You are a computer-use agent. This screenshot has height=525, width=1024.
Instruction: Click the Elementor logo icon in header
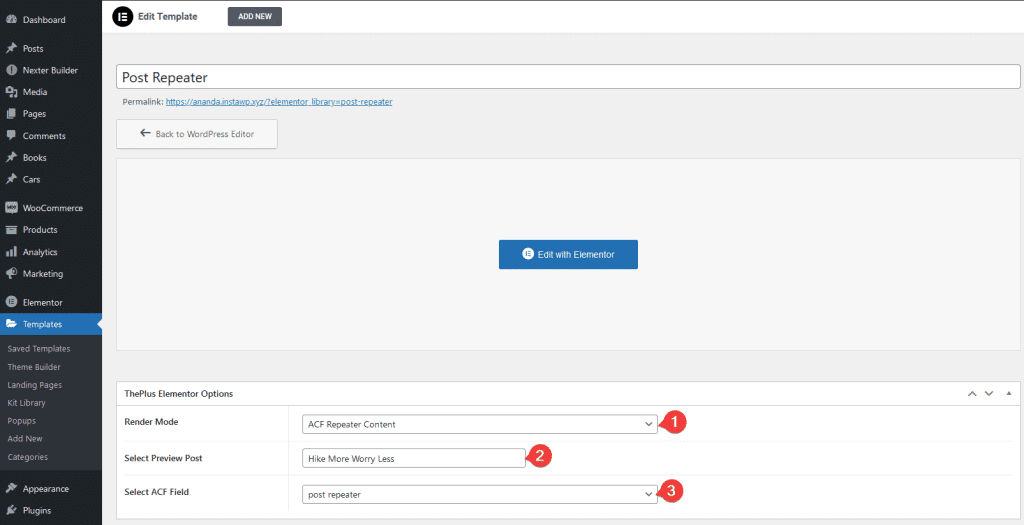123,16
